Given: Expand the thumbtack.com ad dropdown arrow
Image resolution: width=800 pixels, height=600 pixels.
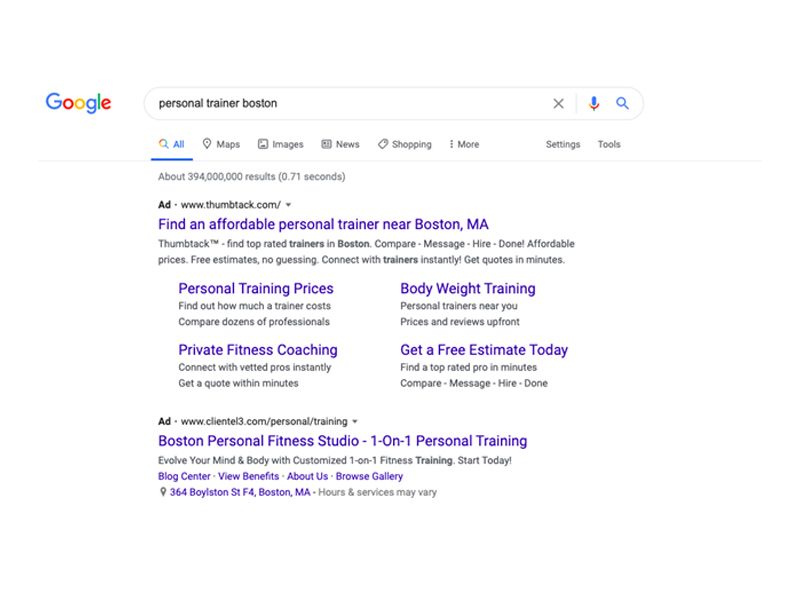Looking at the screenshot, I should 289,205.
